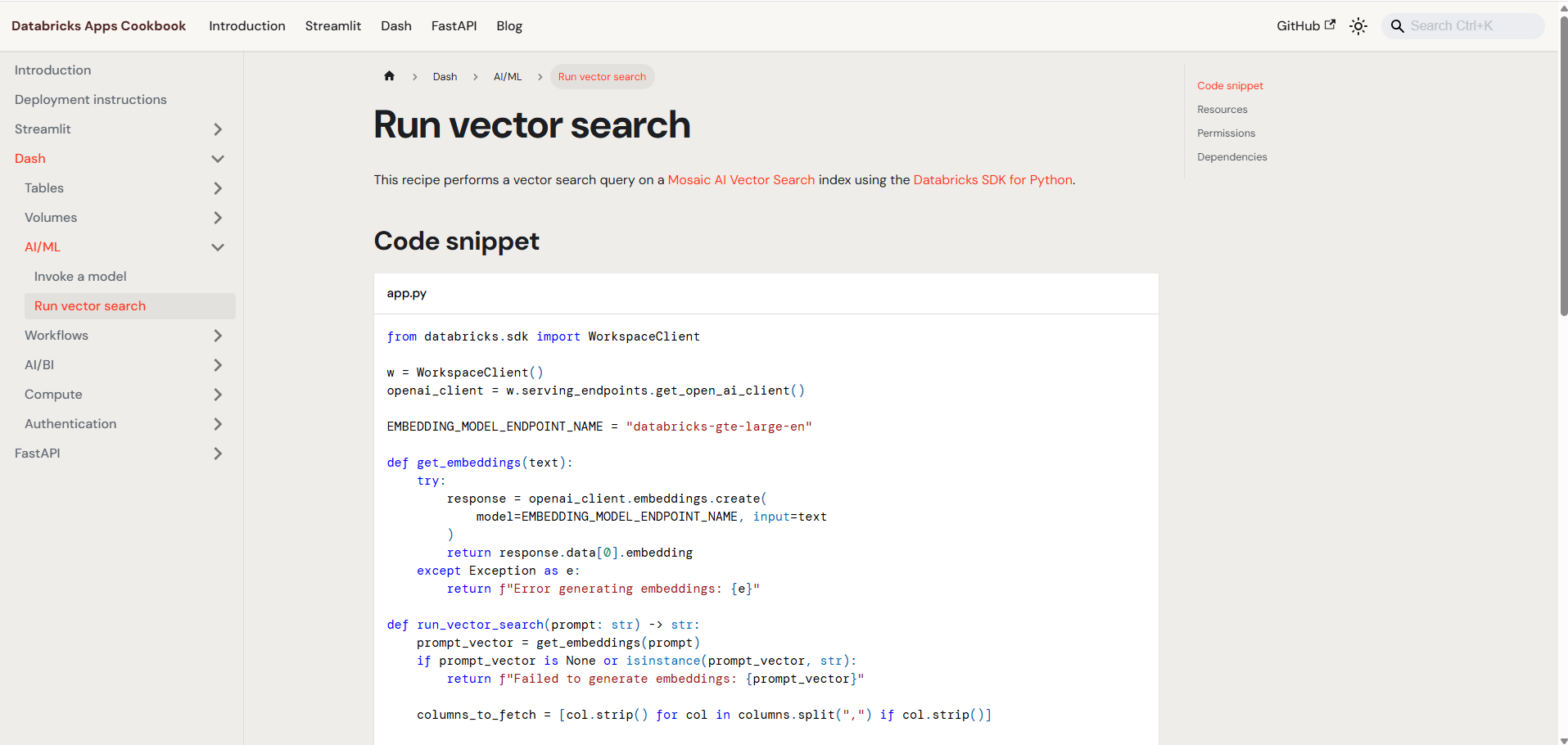This screenshot has width=1568, height=745.
Task: Jump to Dependencies in the table of contents
Action: pyautogui.click(x=1231, y=156)
